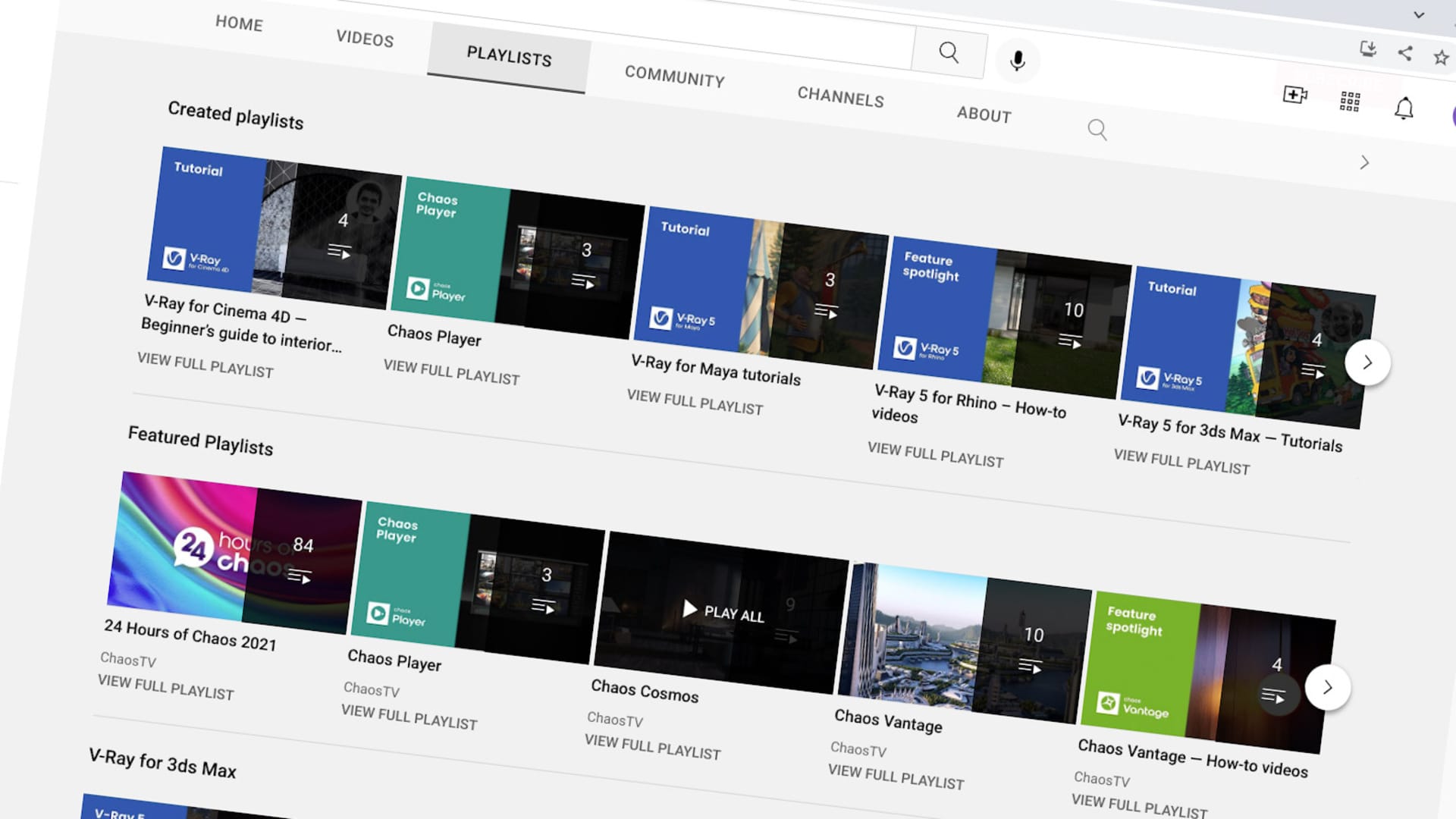Screen dimensions: 1456x819
Task: Open V-Ray 5 for Rhino playlist thumbnail
Action: coord(1004,318)
